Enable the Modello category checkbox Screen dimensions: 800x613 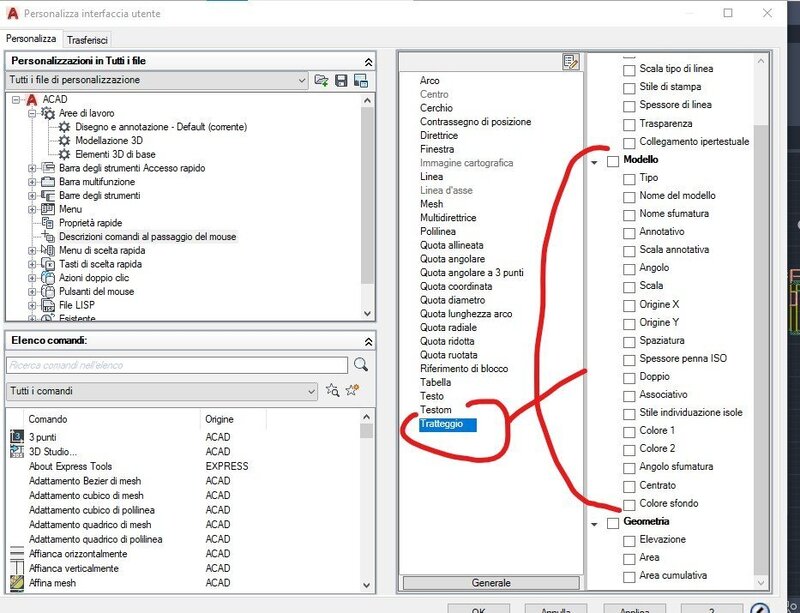[613, 161]
